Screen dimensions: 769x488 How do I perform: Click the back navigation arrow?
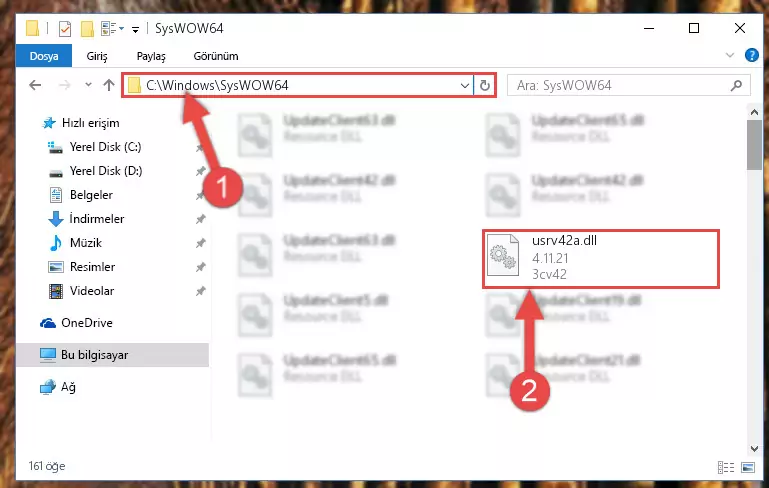35,85
